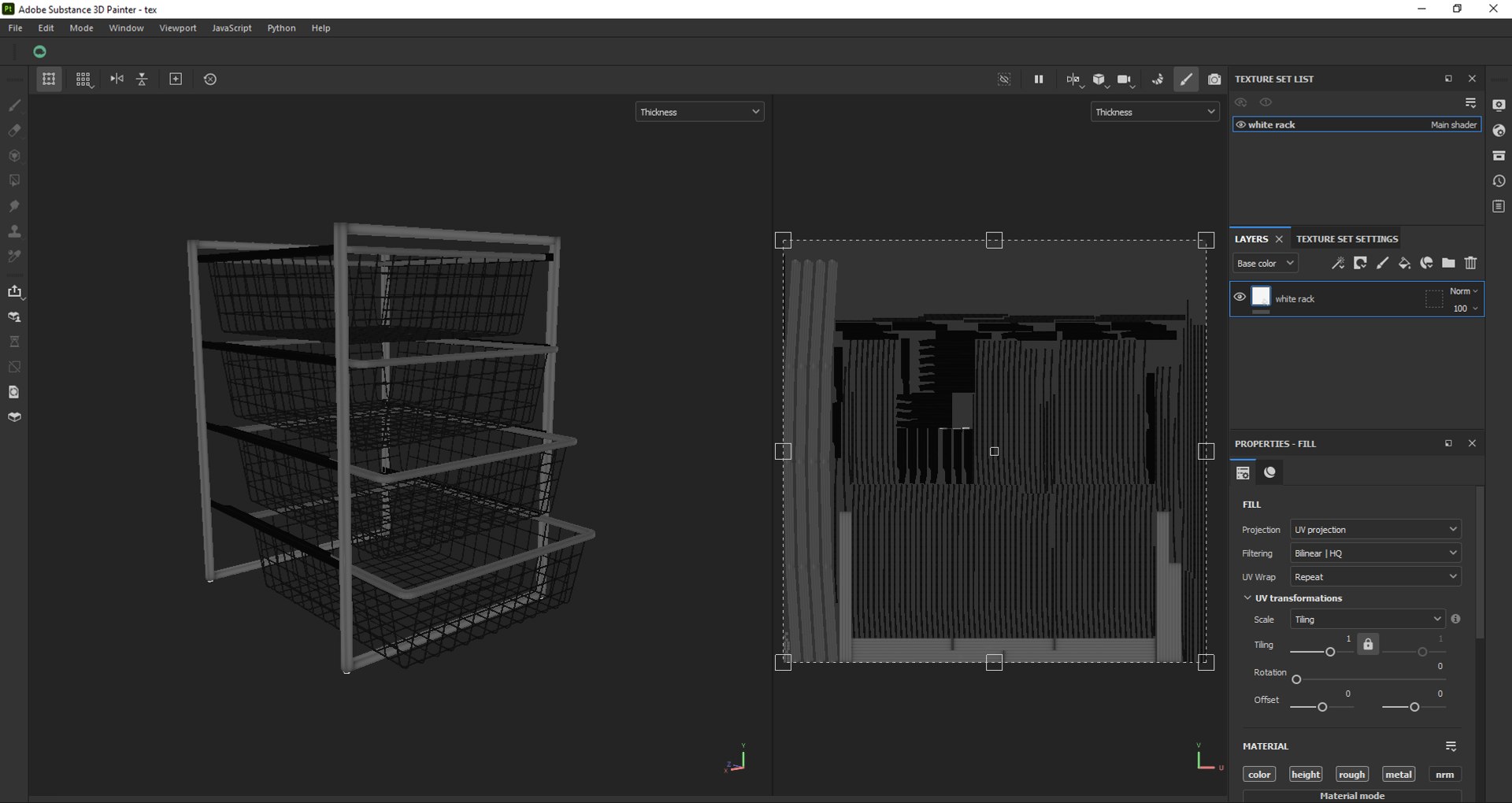1512x803 pixels.
Task: Click the magic wand effect icon in Layers
Action: (x=1338, y=263)
